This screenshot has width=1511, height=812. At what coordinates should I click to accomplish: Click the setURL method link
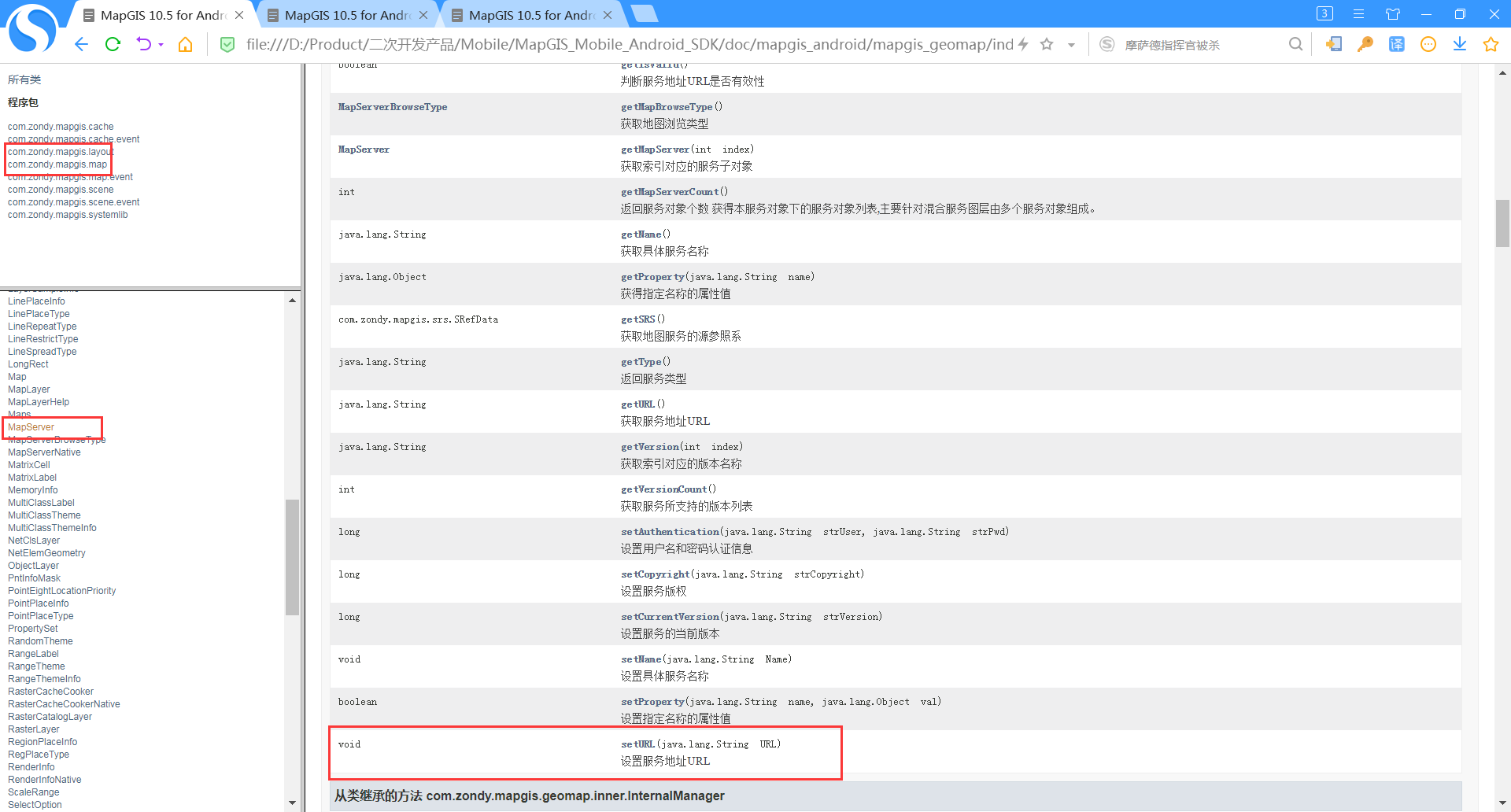pyautogui.click(x=637, y=744)
